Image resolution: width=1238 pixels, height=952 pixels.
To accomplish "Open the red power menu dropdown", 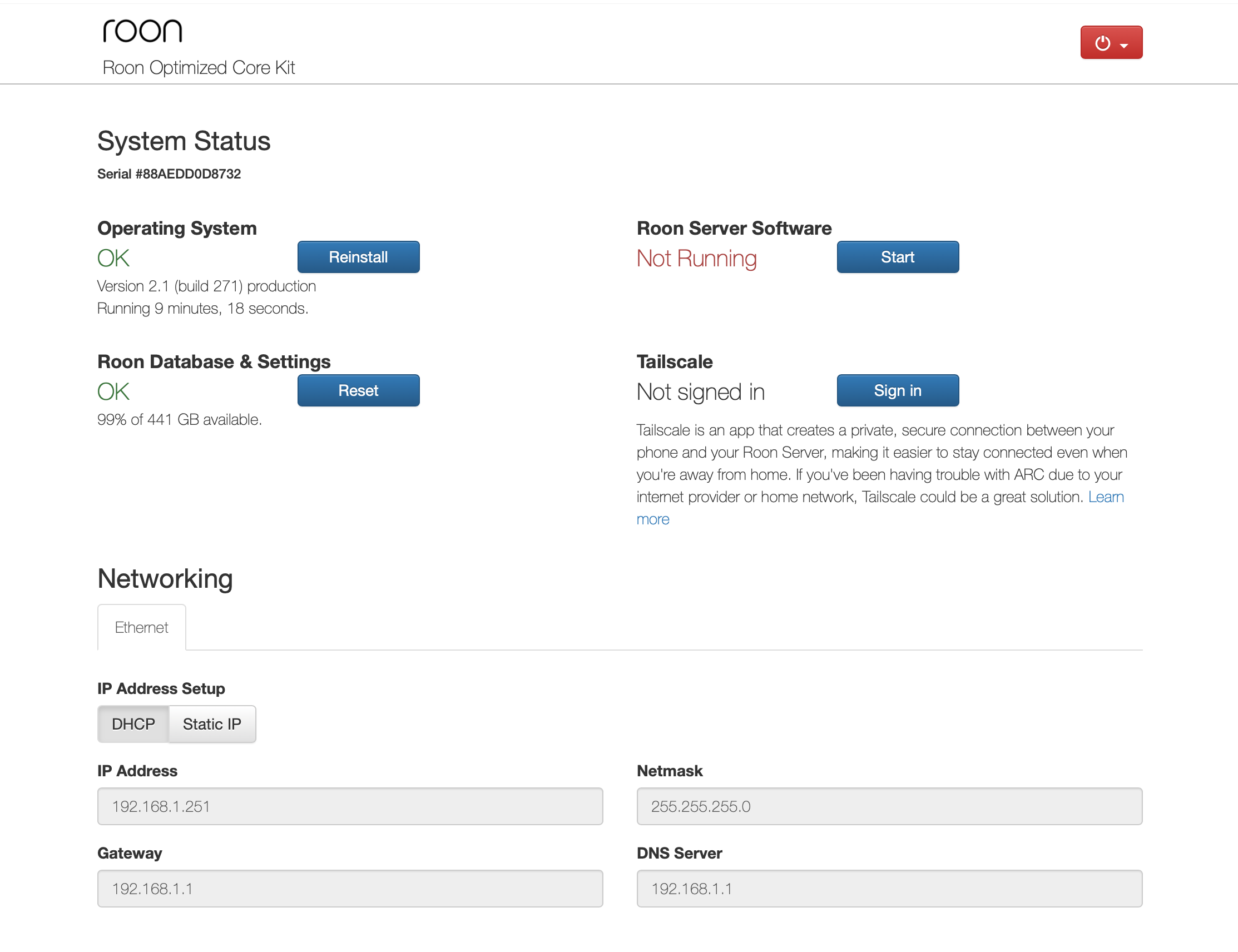I will [1111, 42].
